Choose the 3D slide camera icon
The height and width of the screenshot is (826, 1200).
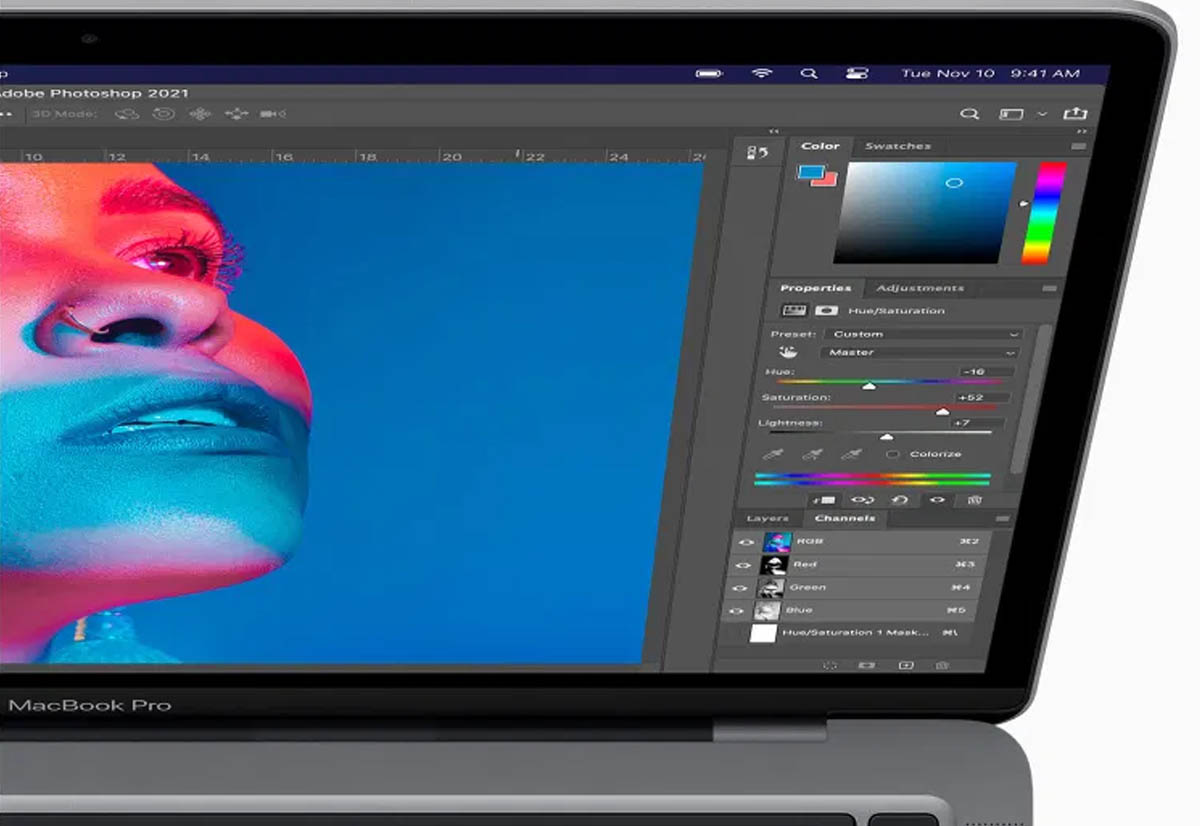click(x=236, y=114)
